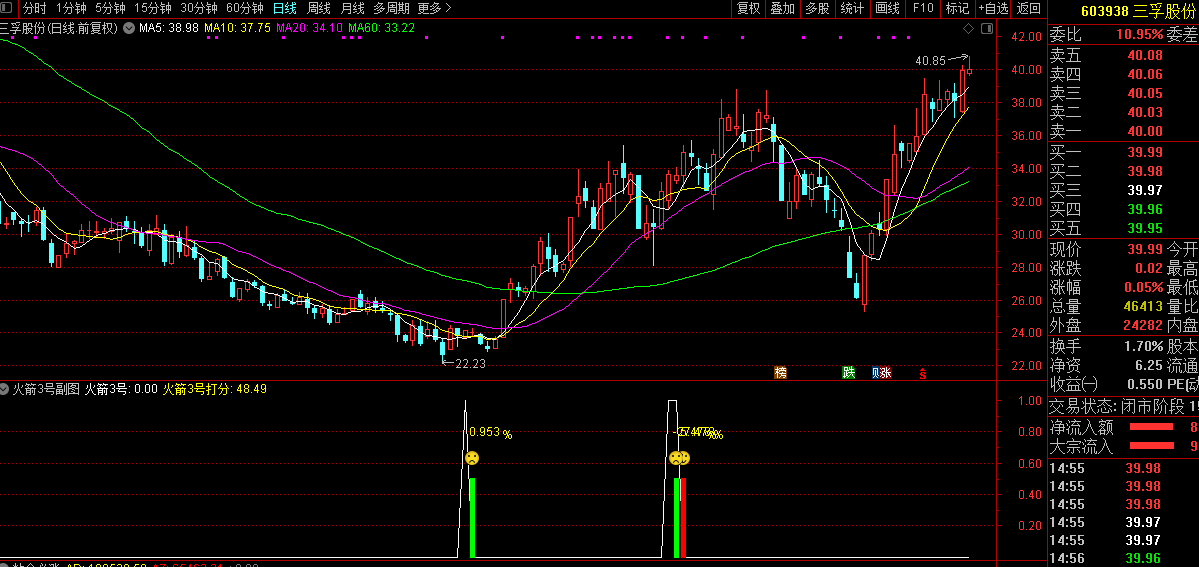This screenshot has height=567, width=1199.
Task: Click the F10 company info button
Action: coord(922,8)
